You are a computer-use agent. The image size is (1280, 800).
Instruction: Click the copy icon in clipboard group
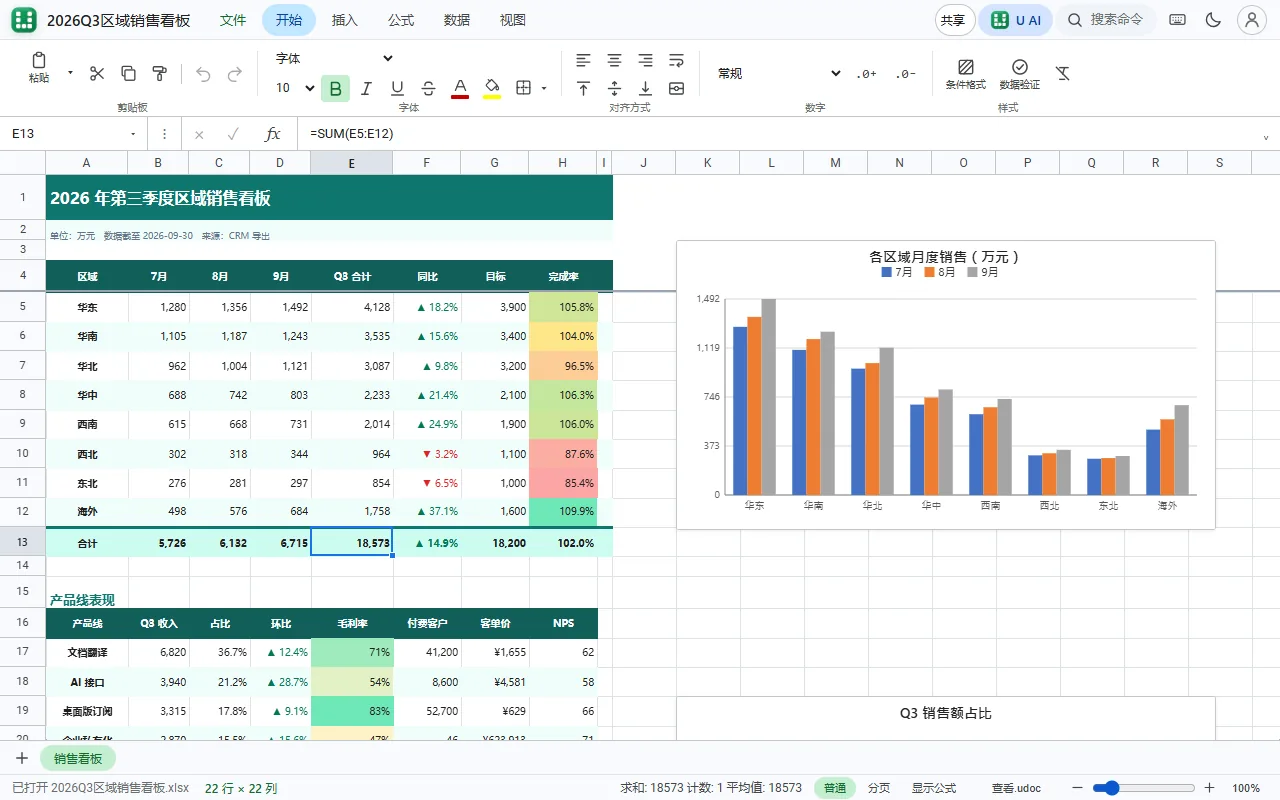128,73
